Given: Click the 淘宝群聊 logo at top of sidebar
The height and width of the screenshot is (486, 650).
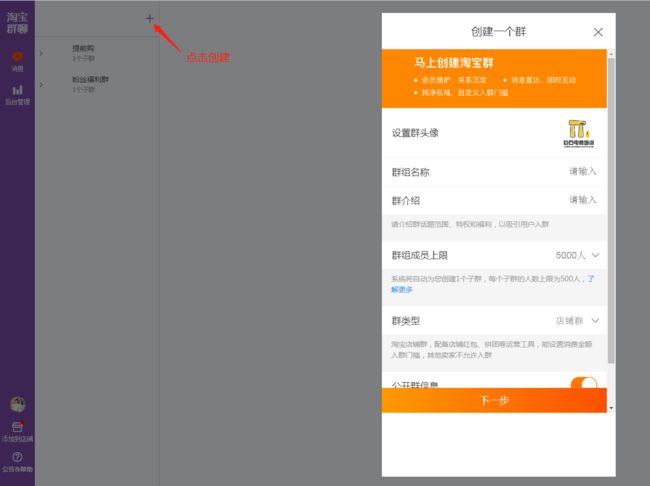Looking at the screenshot, I should (x=17, y=22).
